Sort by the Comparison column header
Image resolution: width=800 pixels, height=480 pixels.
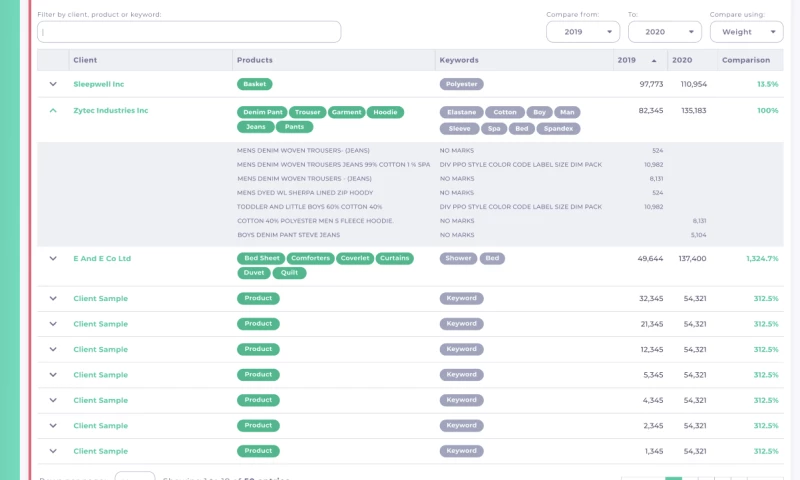[x=746, y=60]
